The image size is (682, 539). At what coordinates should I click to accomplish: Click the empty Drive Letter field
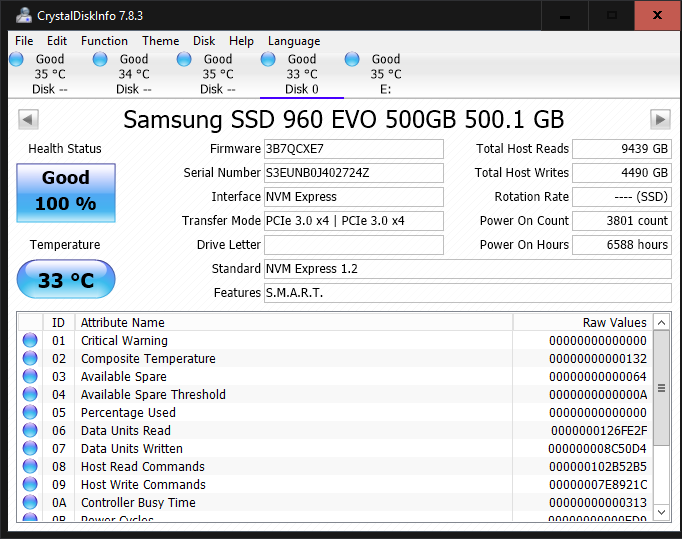[354, 245]
